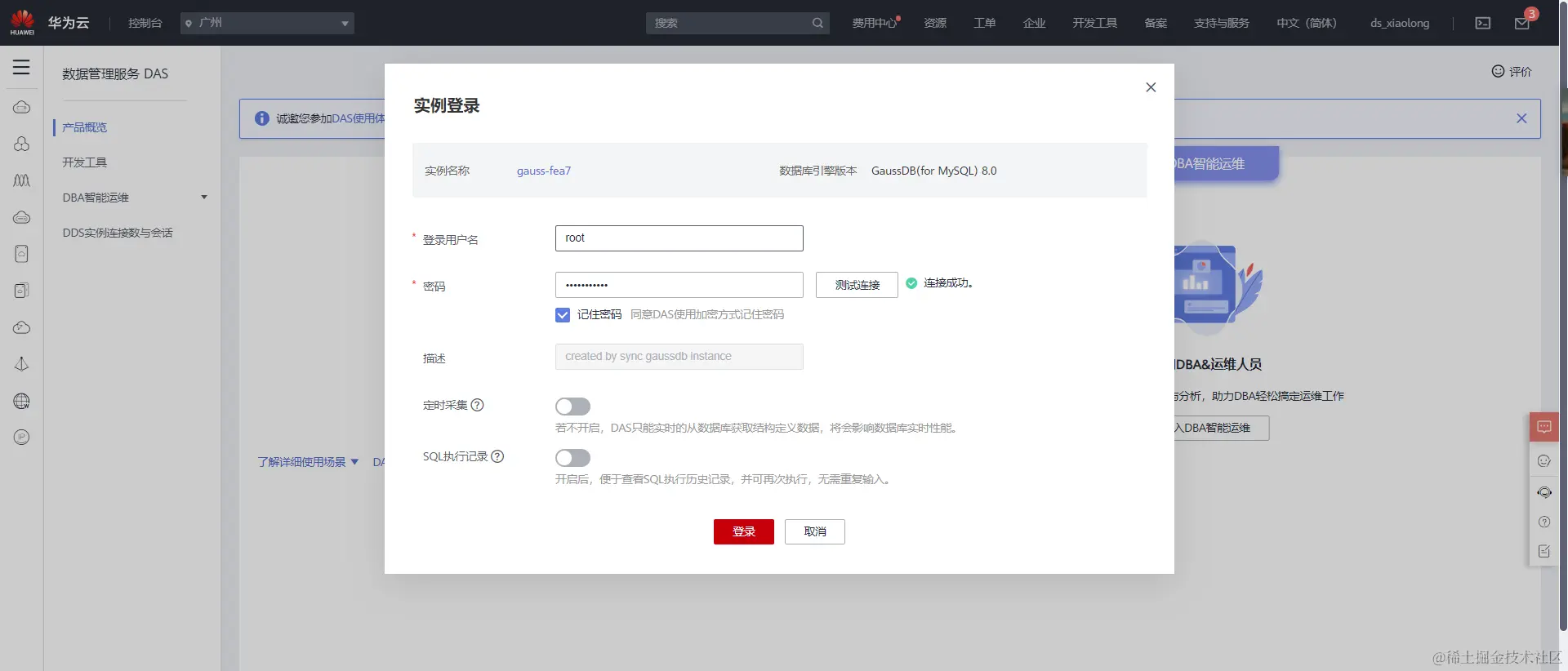Click the eighth sidebar triangle icon
The height and width of the screenshot is (671, 1568).
22,364
